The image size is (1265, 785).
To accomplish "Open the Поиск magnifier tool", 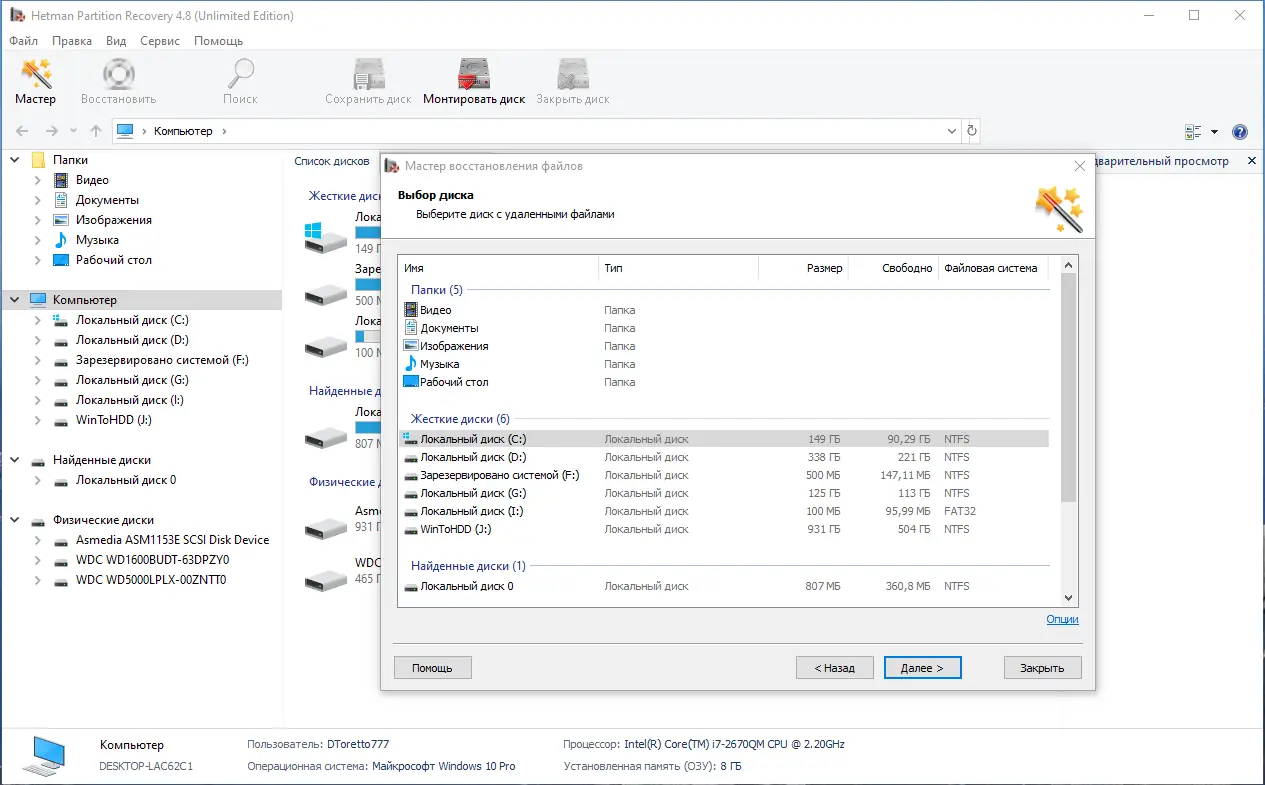I will click(240, 75).
